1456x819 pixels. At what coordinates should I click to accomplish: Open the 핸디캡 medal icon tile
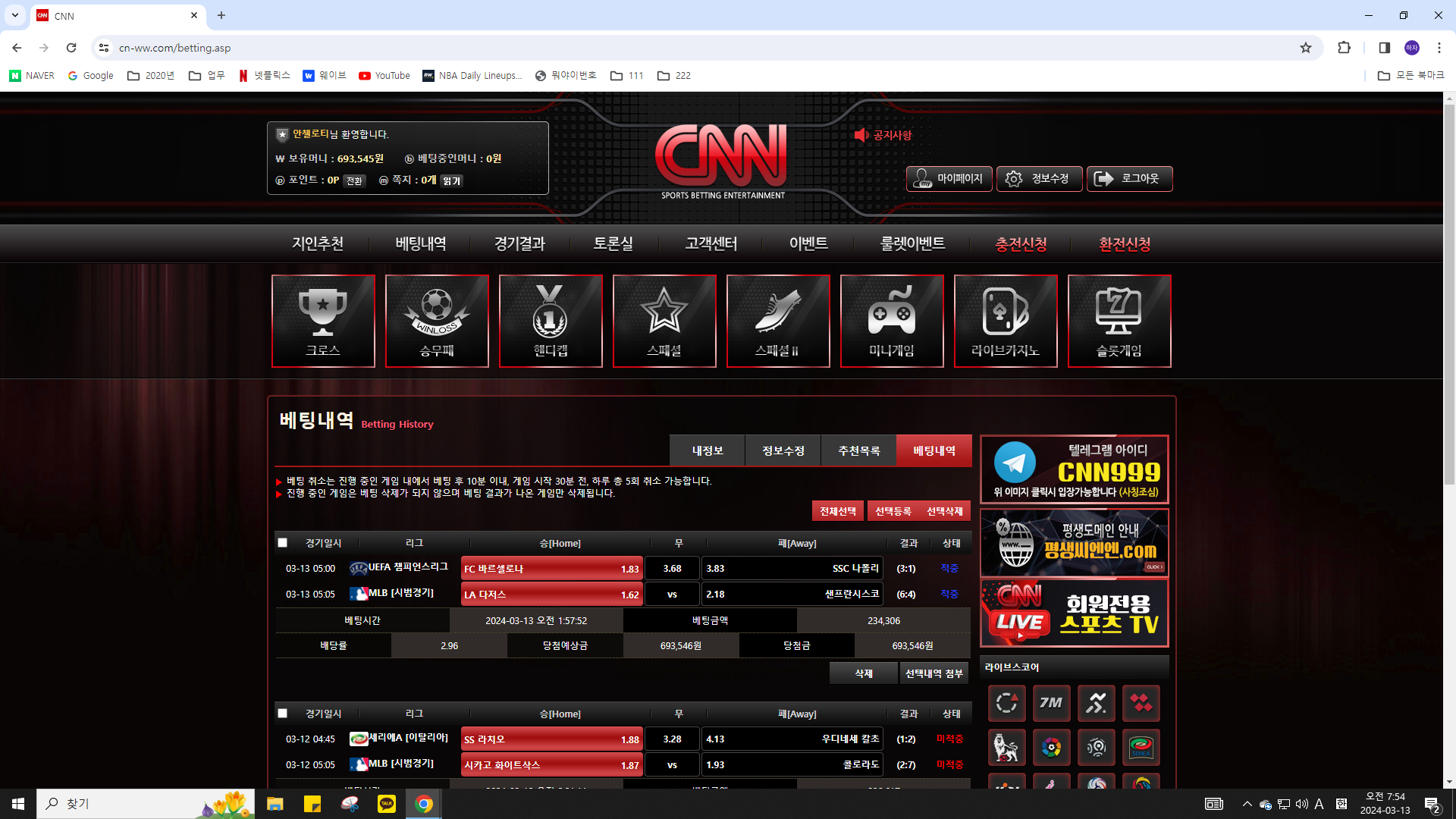pyautogui.click(x=551, y=321)
